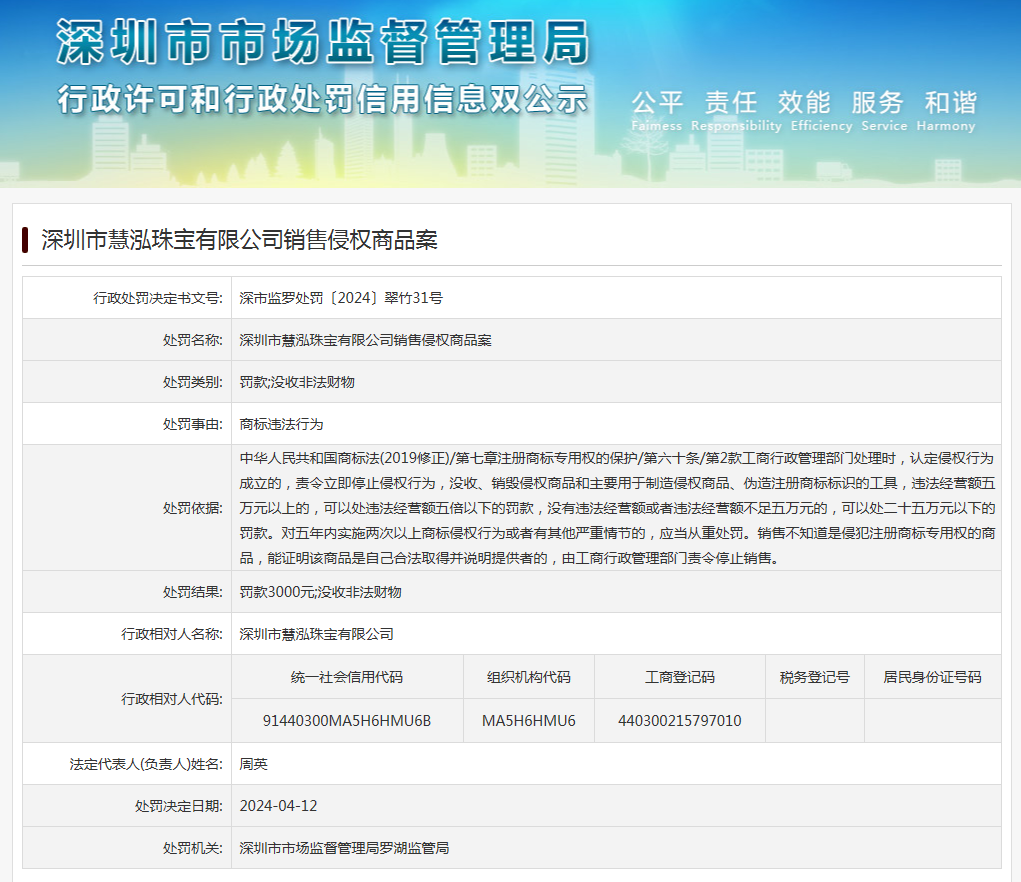
Task: Click the 处罚名称 label
Action: 193,340
